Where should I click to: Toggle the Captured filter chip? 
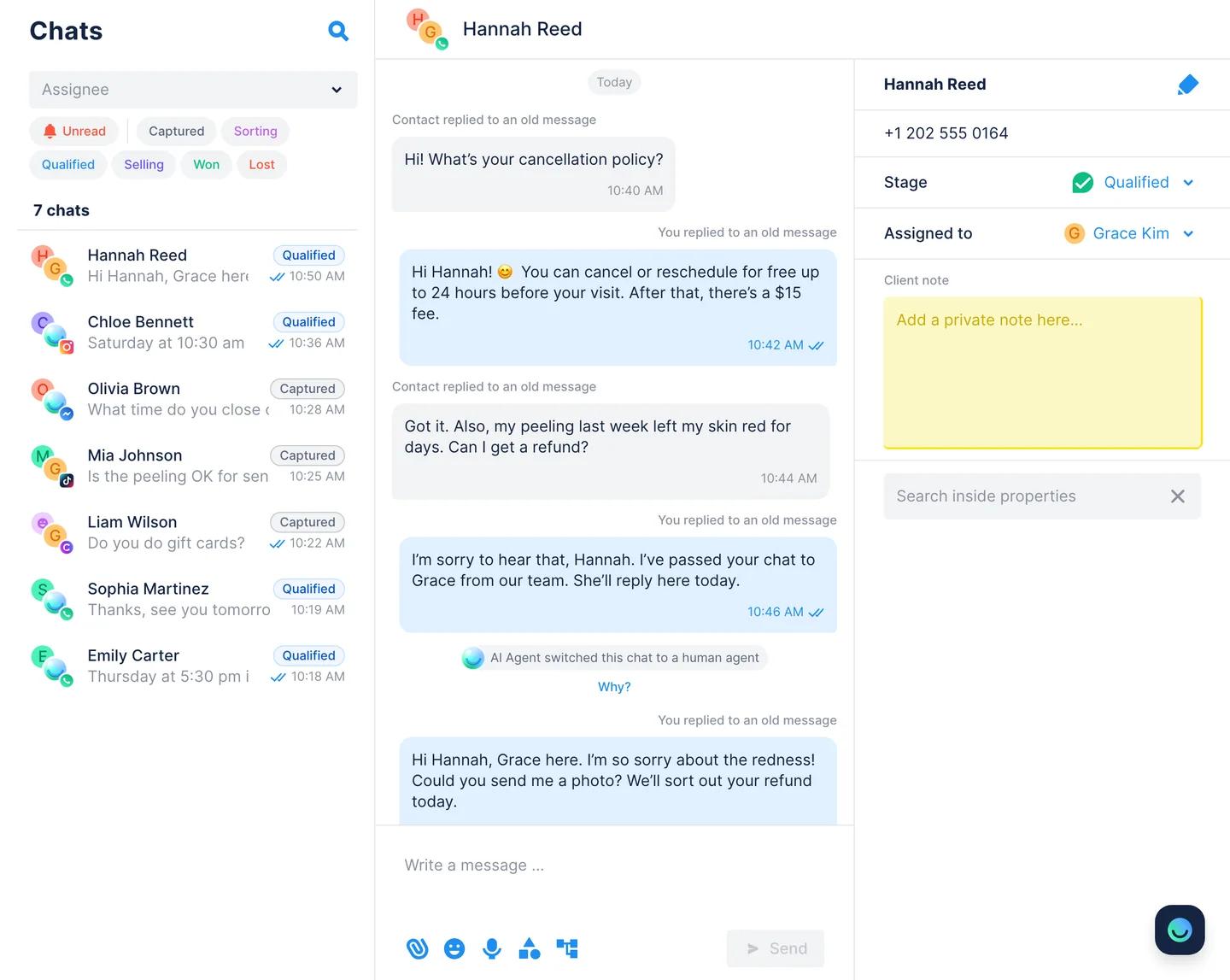[177, 131]
